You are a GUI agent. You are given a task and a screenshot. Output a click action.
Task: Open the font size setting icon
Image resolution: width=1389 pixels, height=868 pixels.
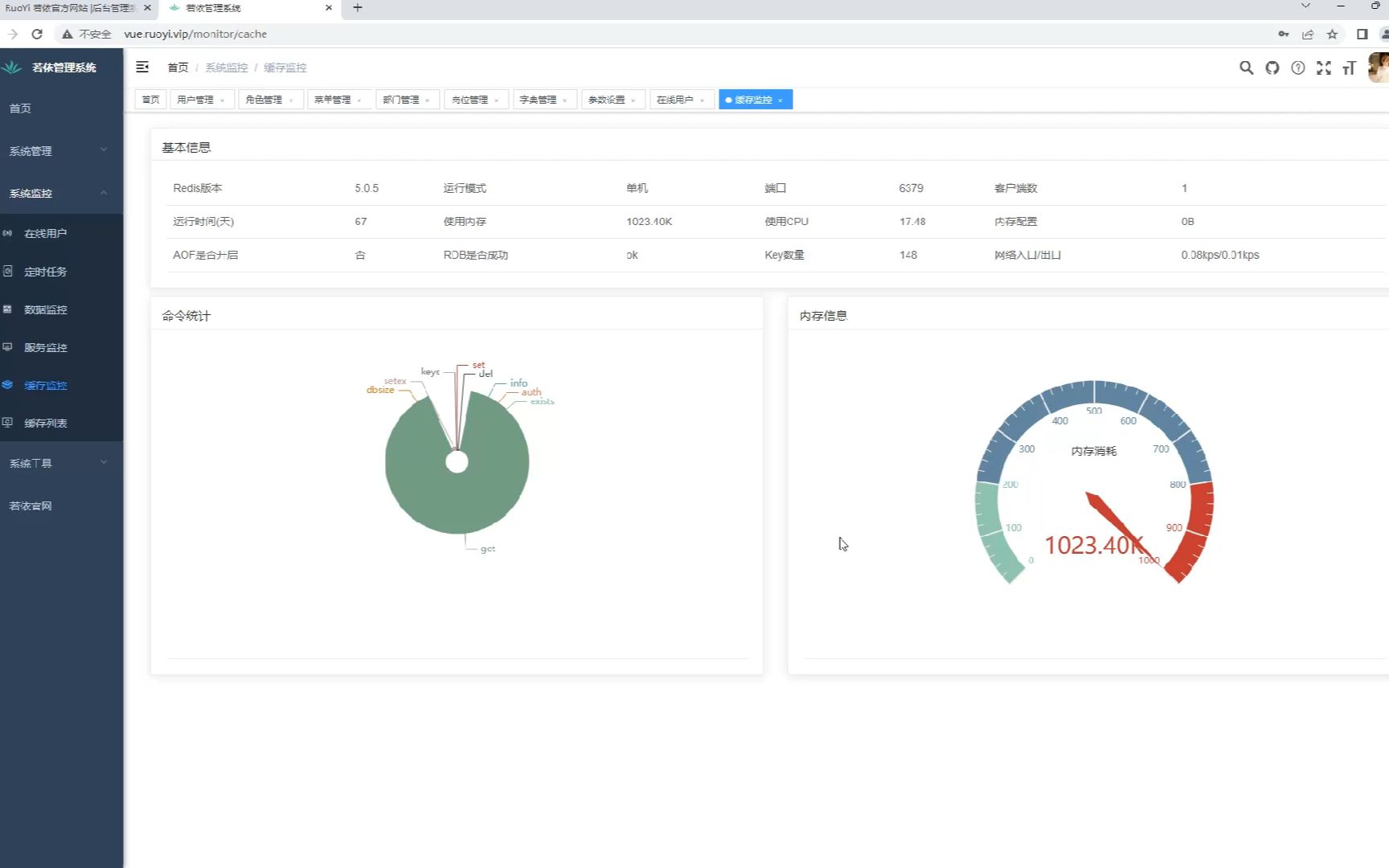[x=1350, y=68]
